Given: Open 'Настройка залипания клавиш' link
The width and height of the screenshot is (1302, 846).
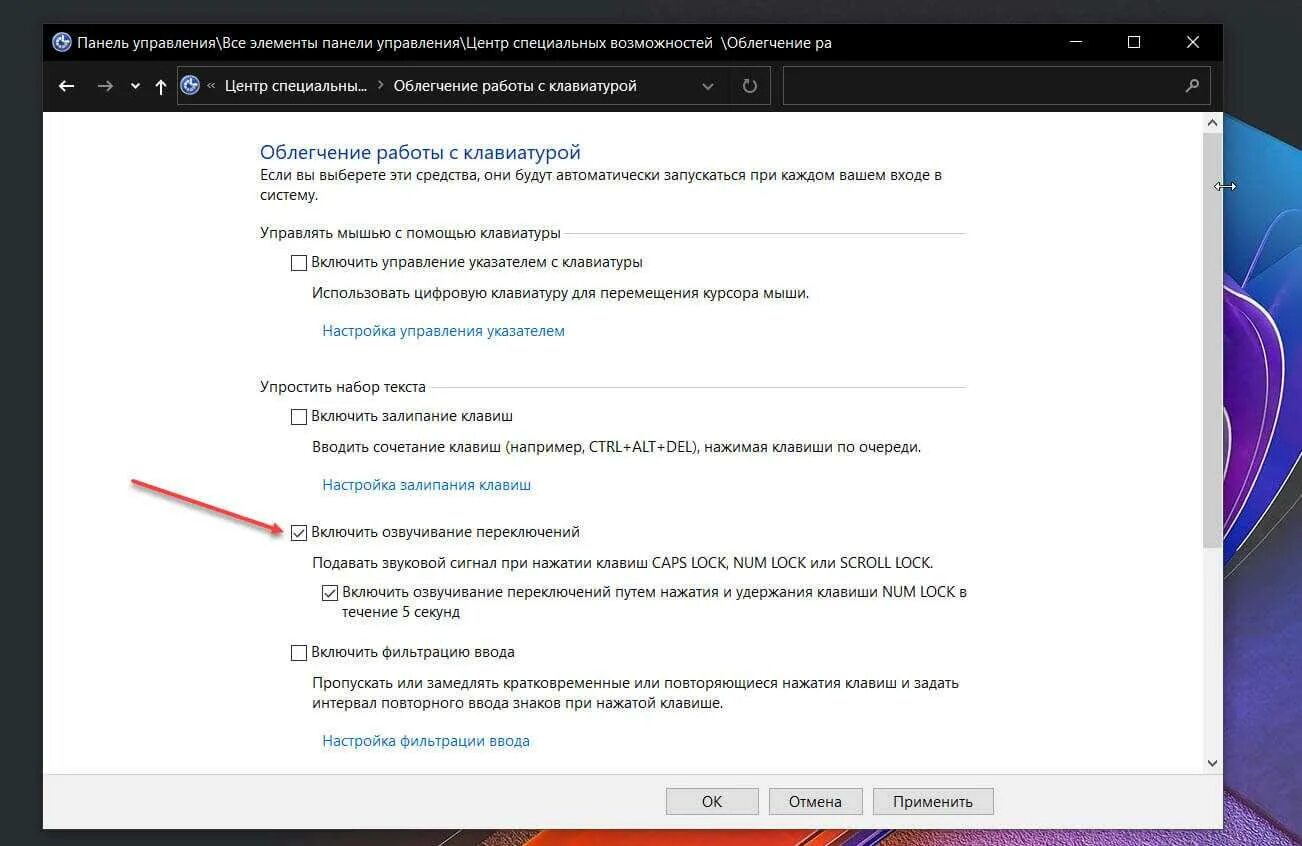Looking at the screenshot, I should pos(426,485).
